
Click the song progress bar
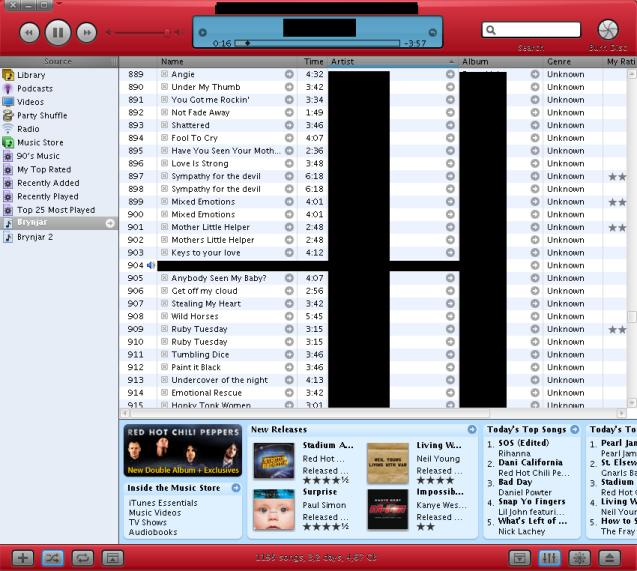coord(317,43)
